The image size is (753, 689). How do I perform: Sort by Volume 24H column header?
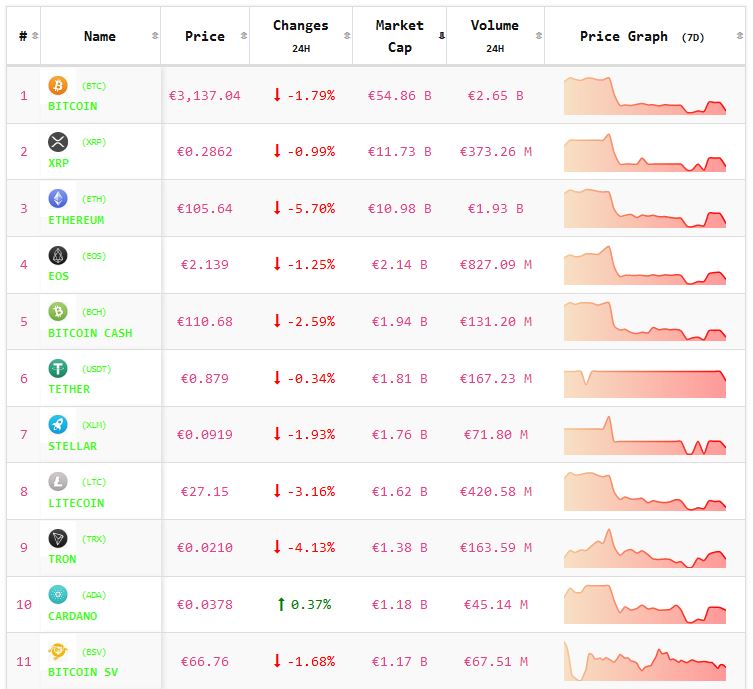pyautogui.click(x=494, y=36)
